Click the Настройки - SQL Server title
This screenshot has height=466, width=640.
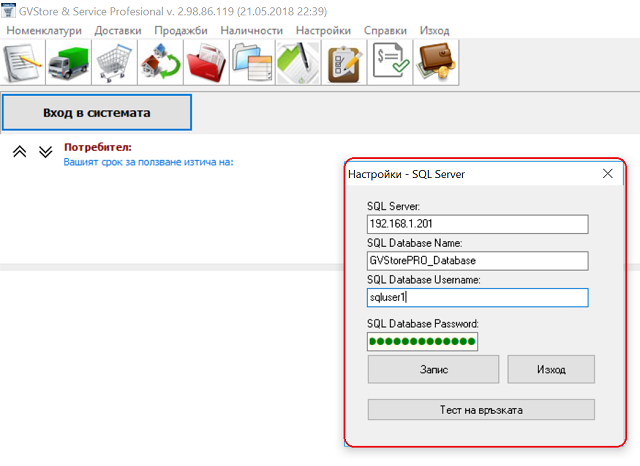407,174
